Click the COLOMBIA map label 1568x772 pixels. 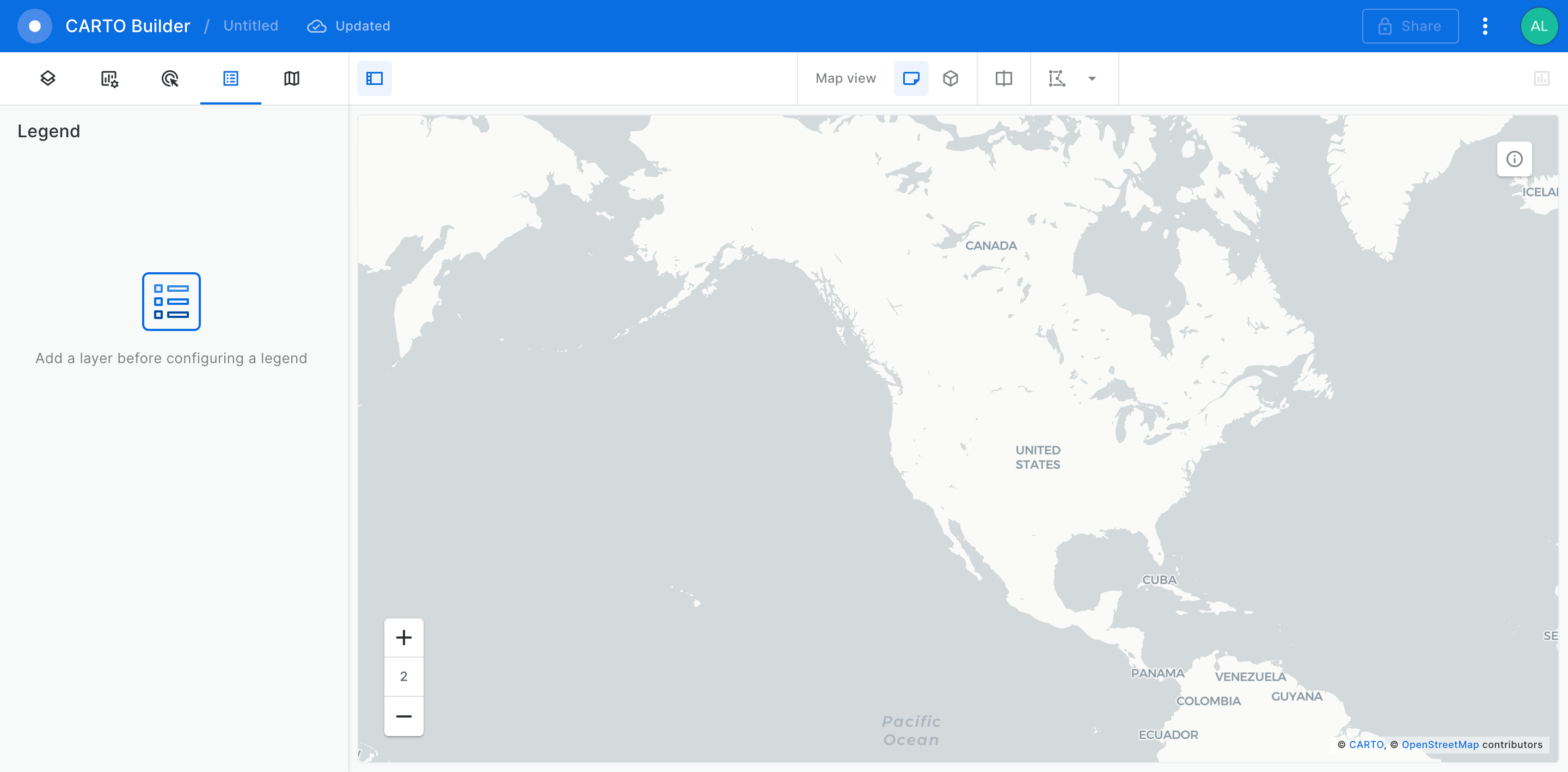pos(1208,701)
